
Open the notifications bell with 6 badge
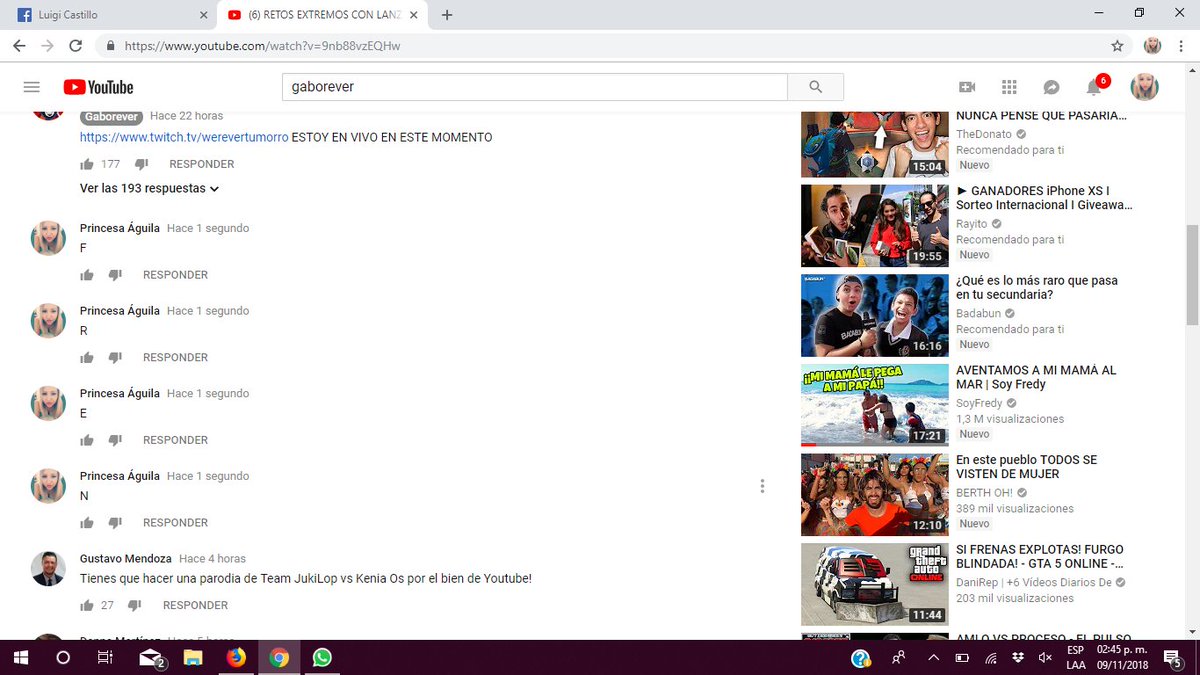1094,87
